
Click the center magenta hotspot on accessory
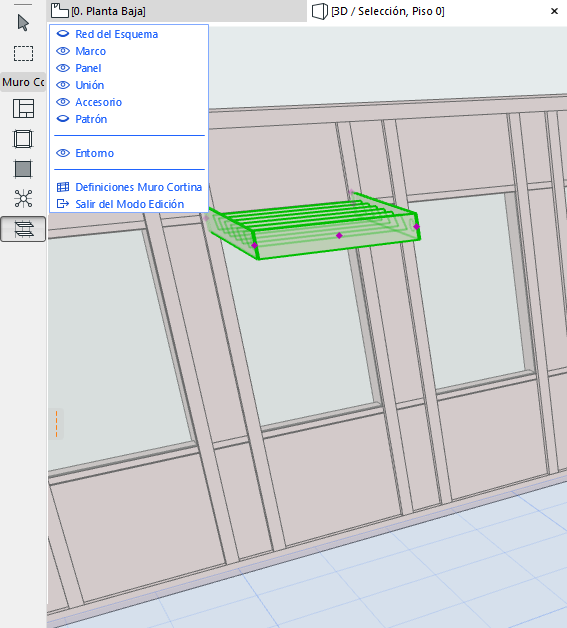(339, 236)
